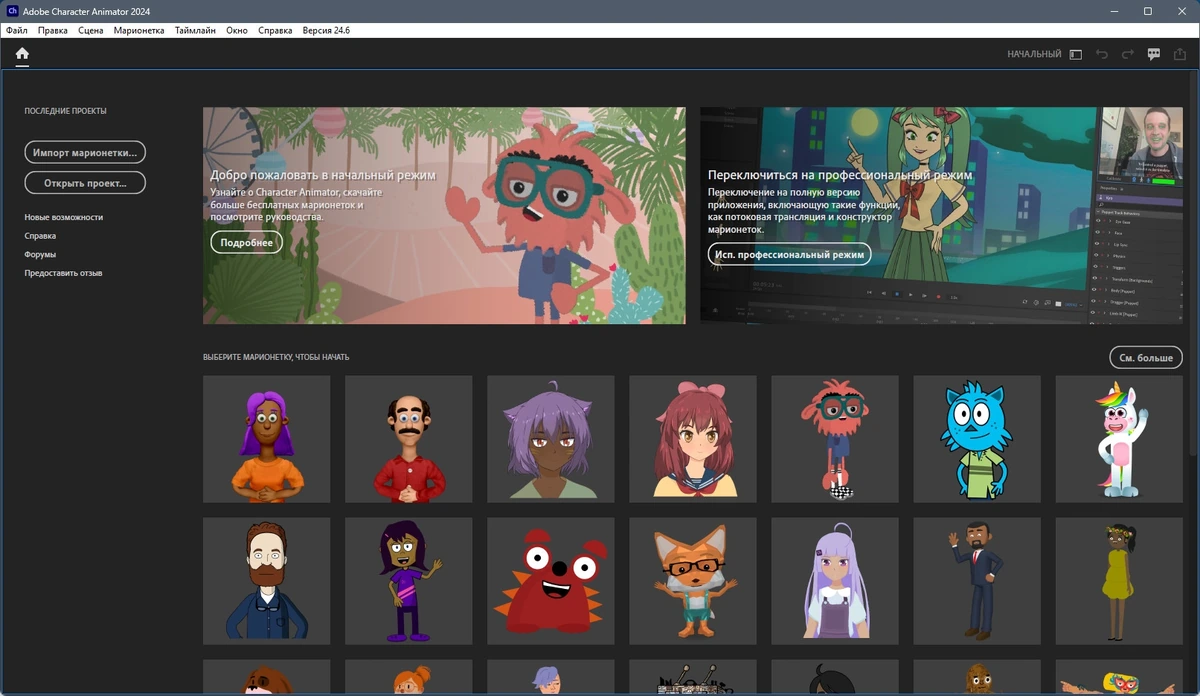
Task: Open the Таймлайн menu
Action: coord(195,31)
